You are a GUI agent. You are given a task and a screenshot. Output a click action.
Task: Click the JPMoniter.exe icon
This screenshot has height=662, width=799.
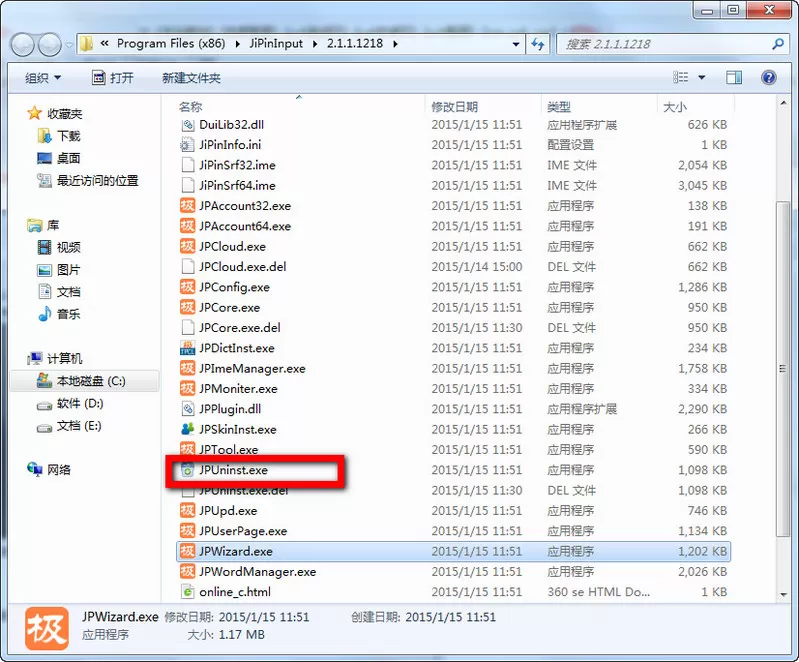(x=188, y=389)
